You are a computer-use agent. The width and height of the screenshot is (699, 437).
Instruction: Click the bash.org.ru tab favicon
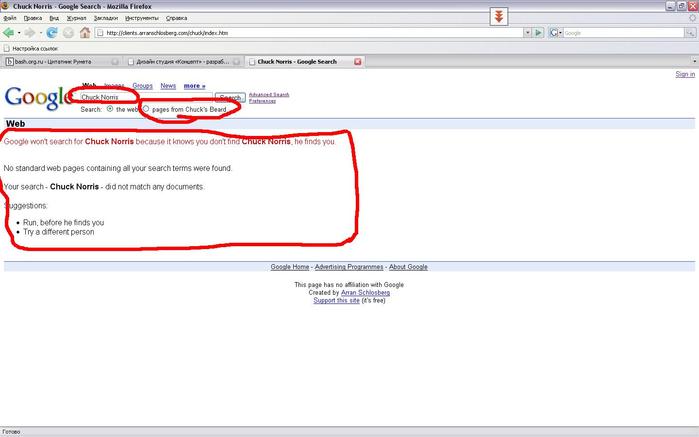(9, 62)
